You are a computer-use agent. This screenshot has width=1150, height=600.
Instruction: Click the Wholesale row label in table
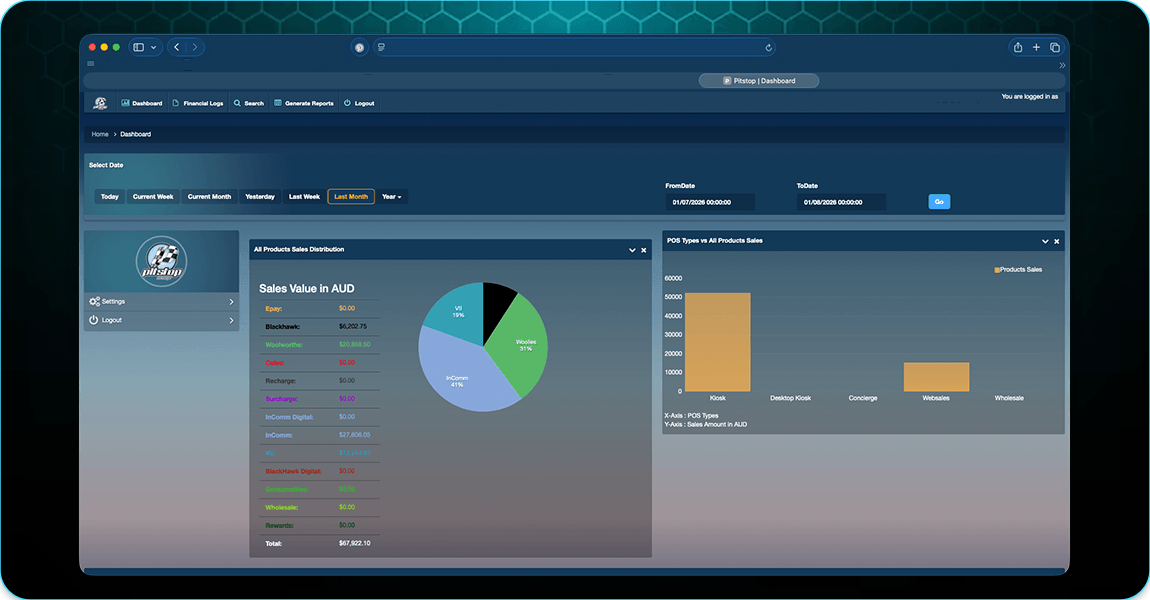pos(282,508)
